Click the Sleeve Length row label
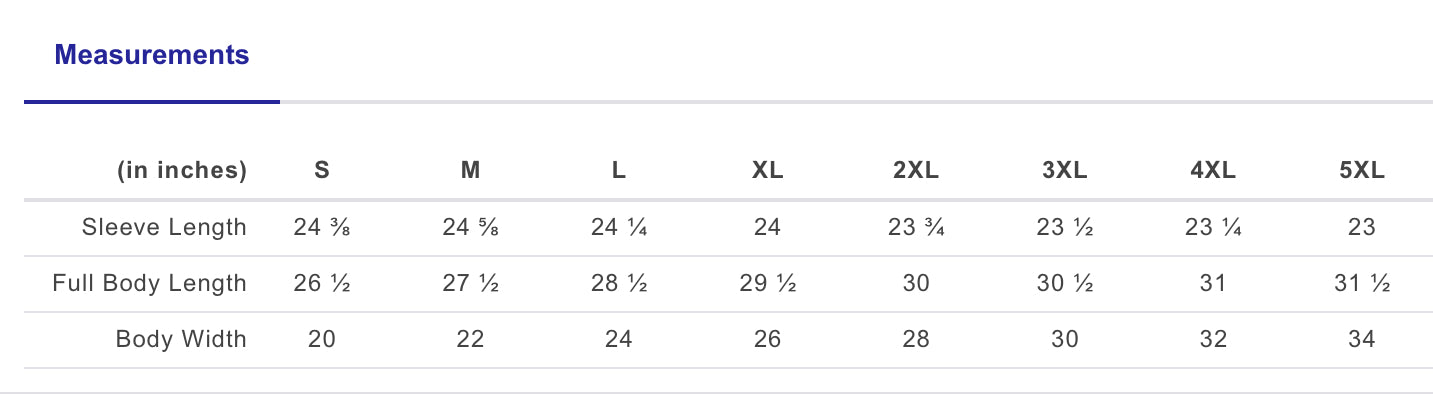 pos(164,227)
